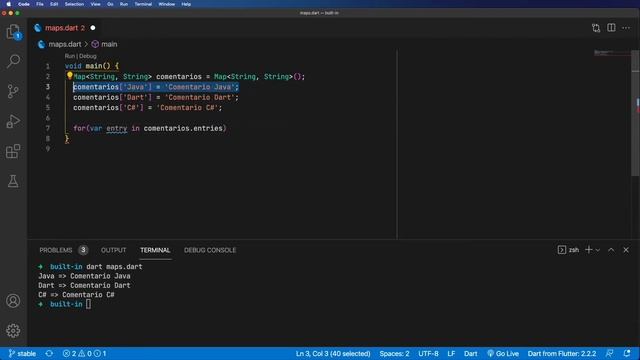Screen dimensions: 640x360
Task: Open the Explorer view in activity bar
Action: click(13, 31)
